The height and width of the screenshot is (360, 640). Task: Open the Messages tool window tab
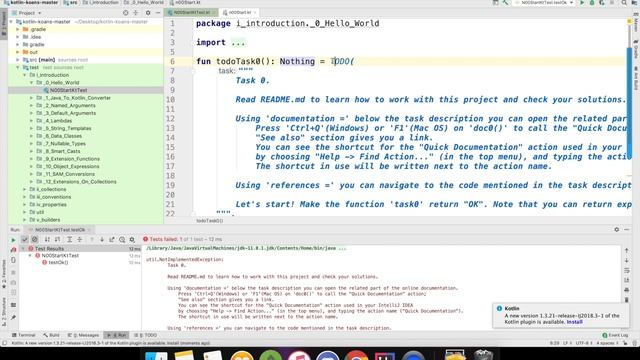[83, 335]
